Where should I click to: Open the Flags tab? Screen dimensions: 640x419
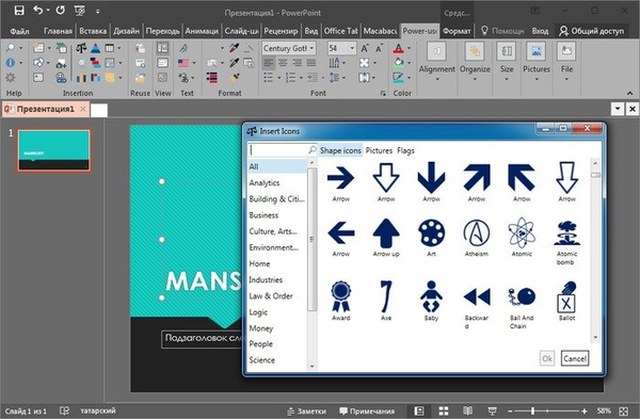[x=406, y=150]
